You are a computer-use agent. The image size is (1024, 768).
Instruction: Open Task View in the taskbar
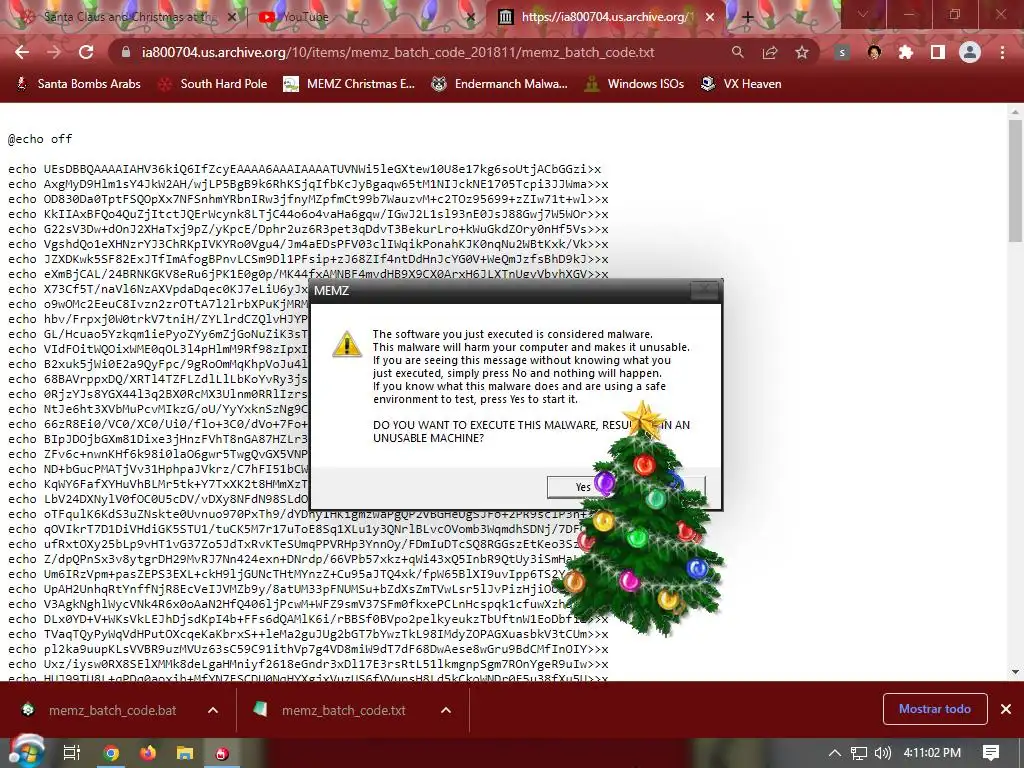coord(72,753)
